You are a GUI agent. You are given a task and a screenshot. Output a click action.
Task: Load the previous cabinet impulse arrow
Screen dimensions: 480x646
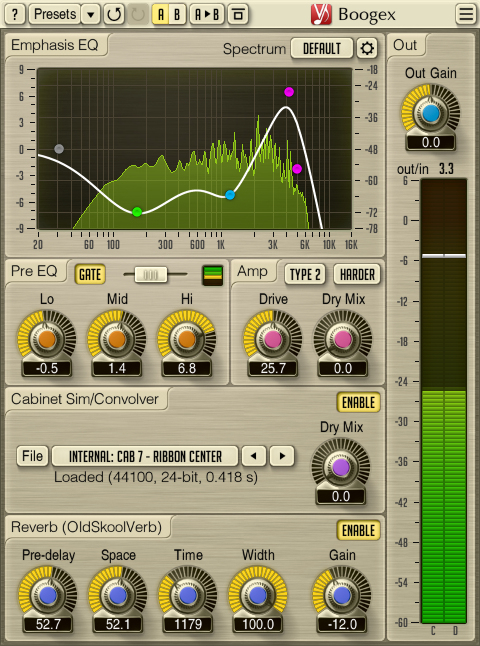[x=254, y=456]
